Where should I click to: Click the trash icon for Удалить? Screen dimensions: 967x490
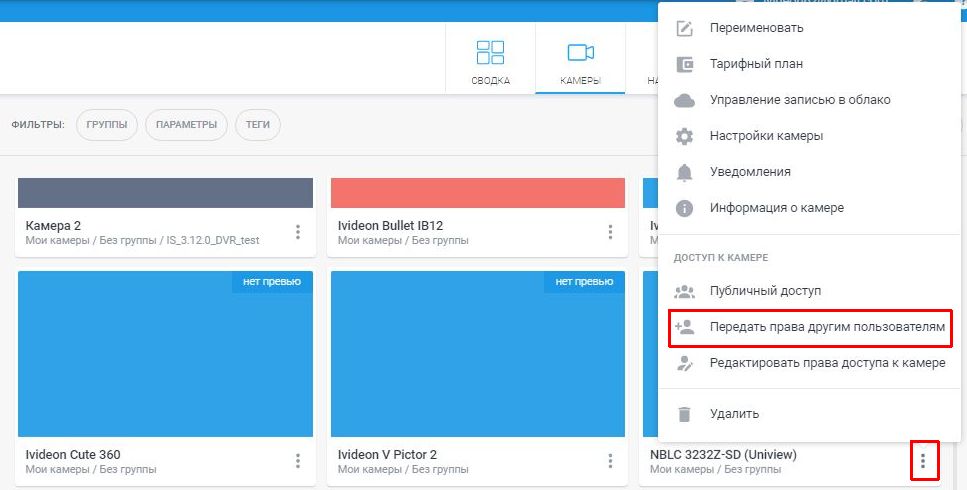click(685, 413)
